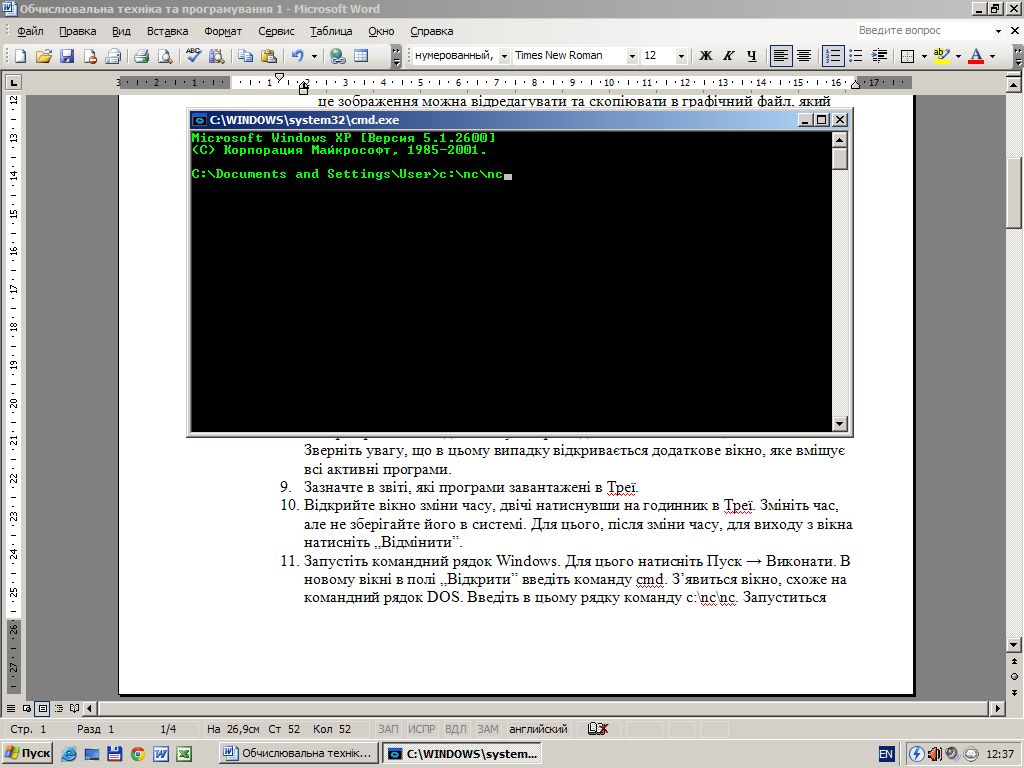Toggle italic (К) formatting
1024x768 pixels.
tap(729, 56)
